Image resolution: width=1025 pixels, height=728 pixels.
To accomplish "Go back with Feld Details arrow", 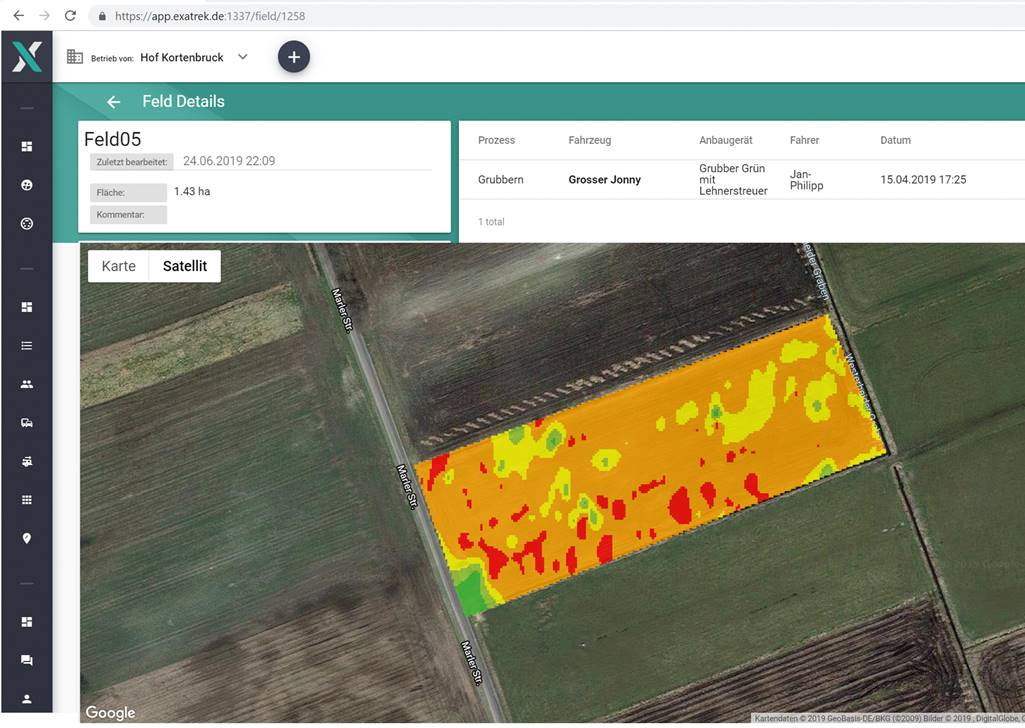I will click(x=114, y=102).
